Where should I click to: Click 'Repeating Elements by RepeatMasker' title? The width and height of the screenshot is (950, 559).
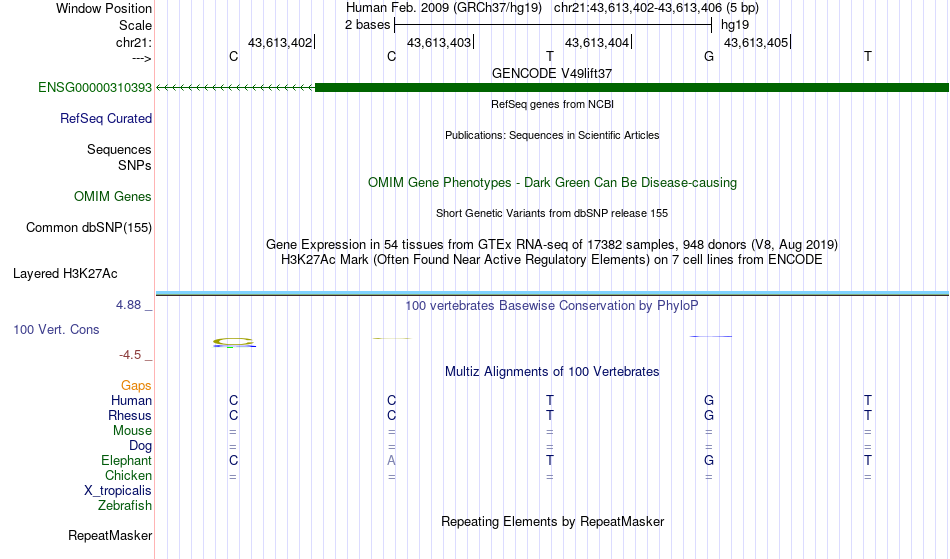(x=552, y=521)
